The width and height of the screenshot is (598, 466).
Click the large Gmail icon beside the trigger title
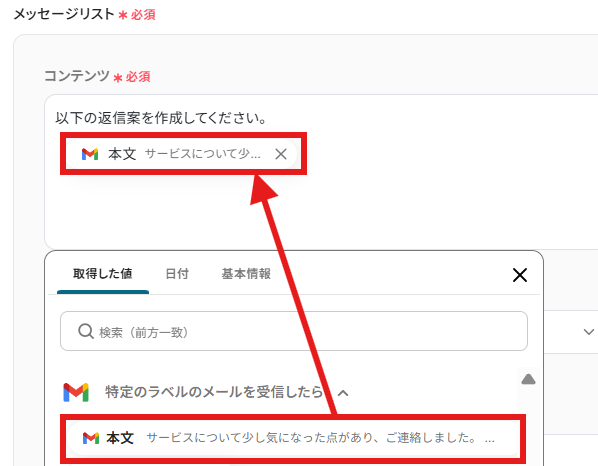coord(76,392)
